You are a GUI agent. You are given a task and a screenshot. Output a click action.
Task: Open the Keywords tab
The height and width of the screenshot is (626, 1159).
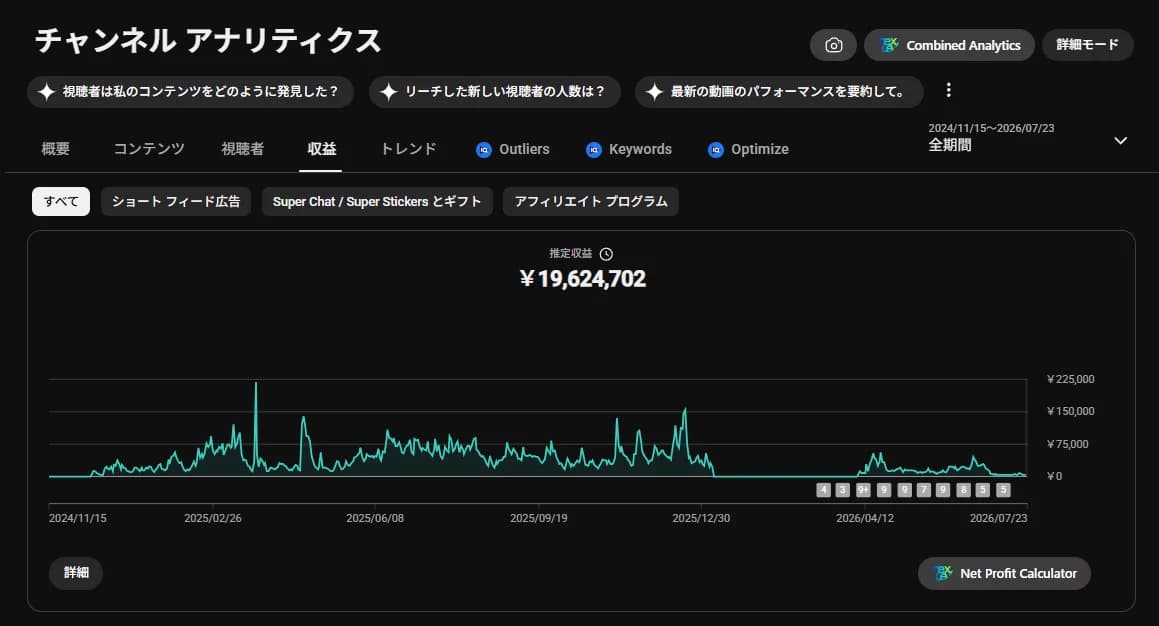click(x=629, y=149)
